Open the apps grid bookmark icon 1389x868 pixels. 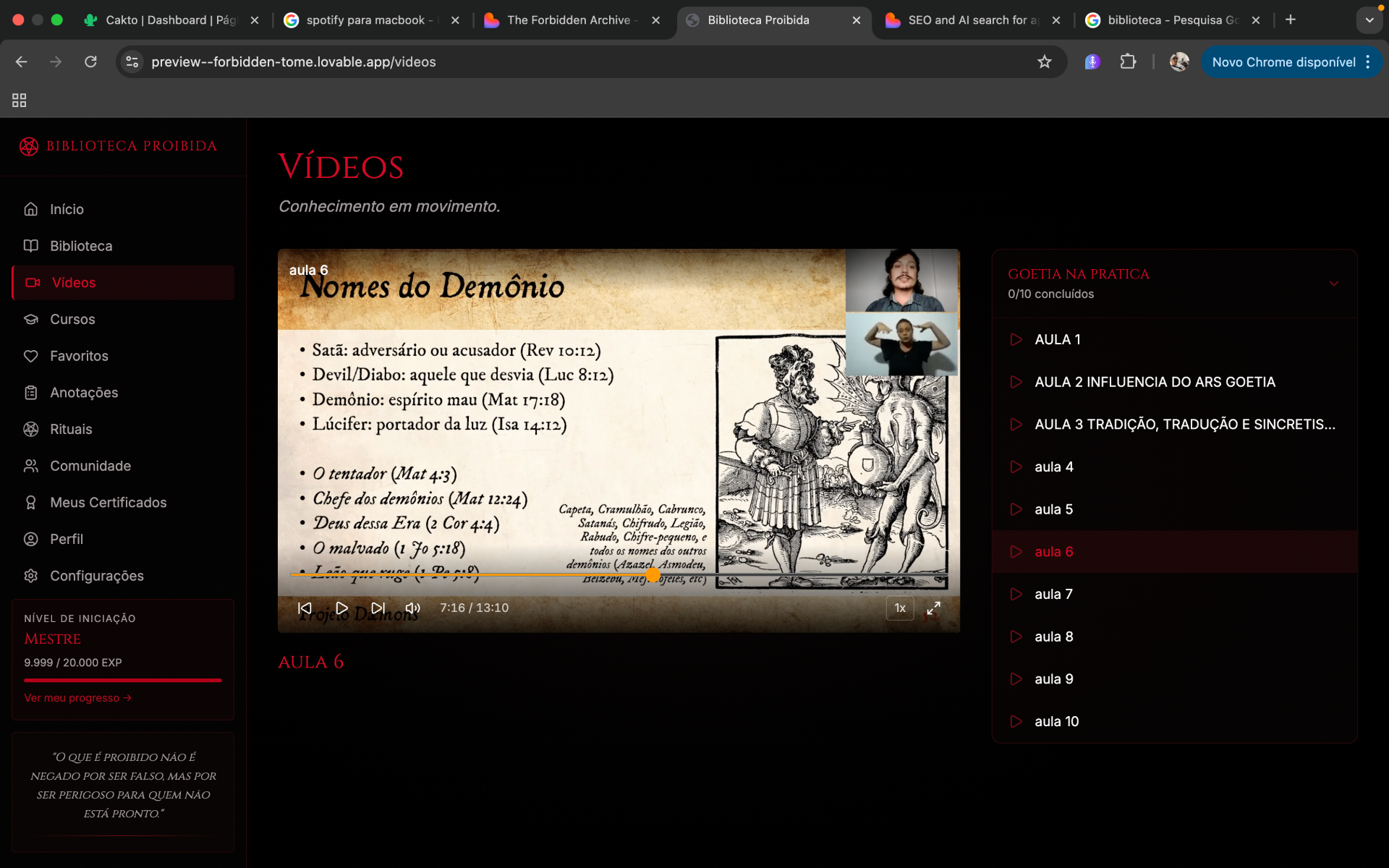[20, 101]
